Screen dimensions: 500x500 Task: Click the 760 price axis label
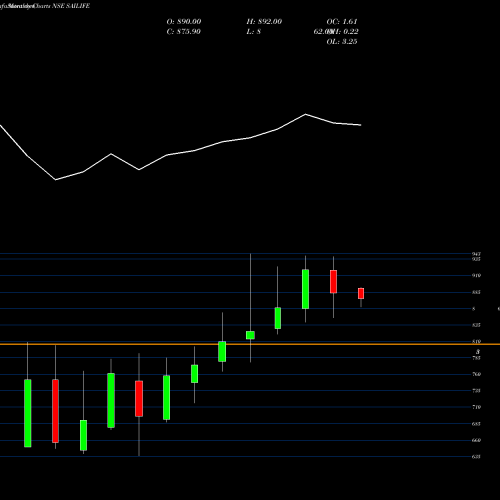pos(476,374)
